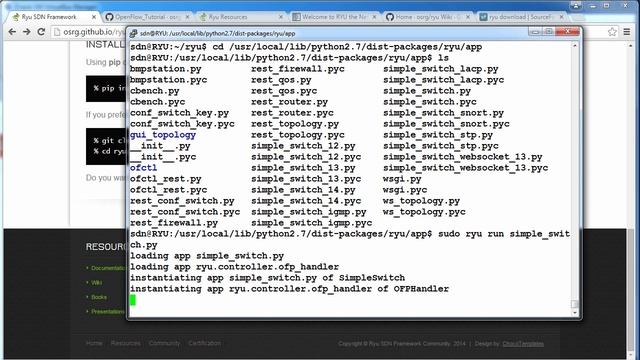Viewport: 640px width, 360px height.
Task: Click the browser back arrow
Action: point(12,32)
